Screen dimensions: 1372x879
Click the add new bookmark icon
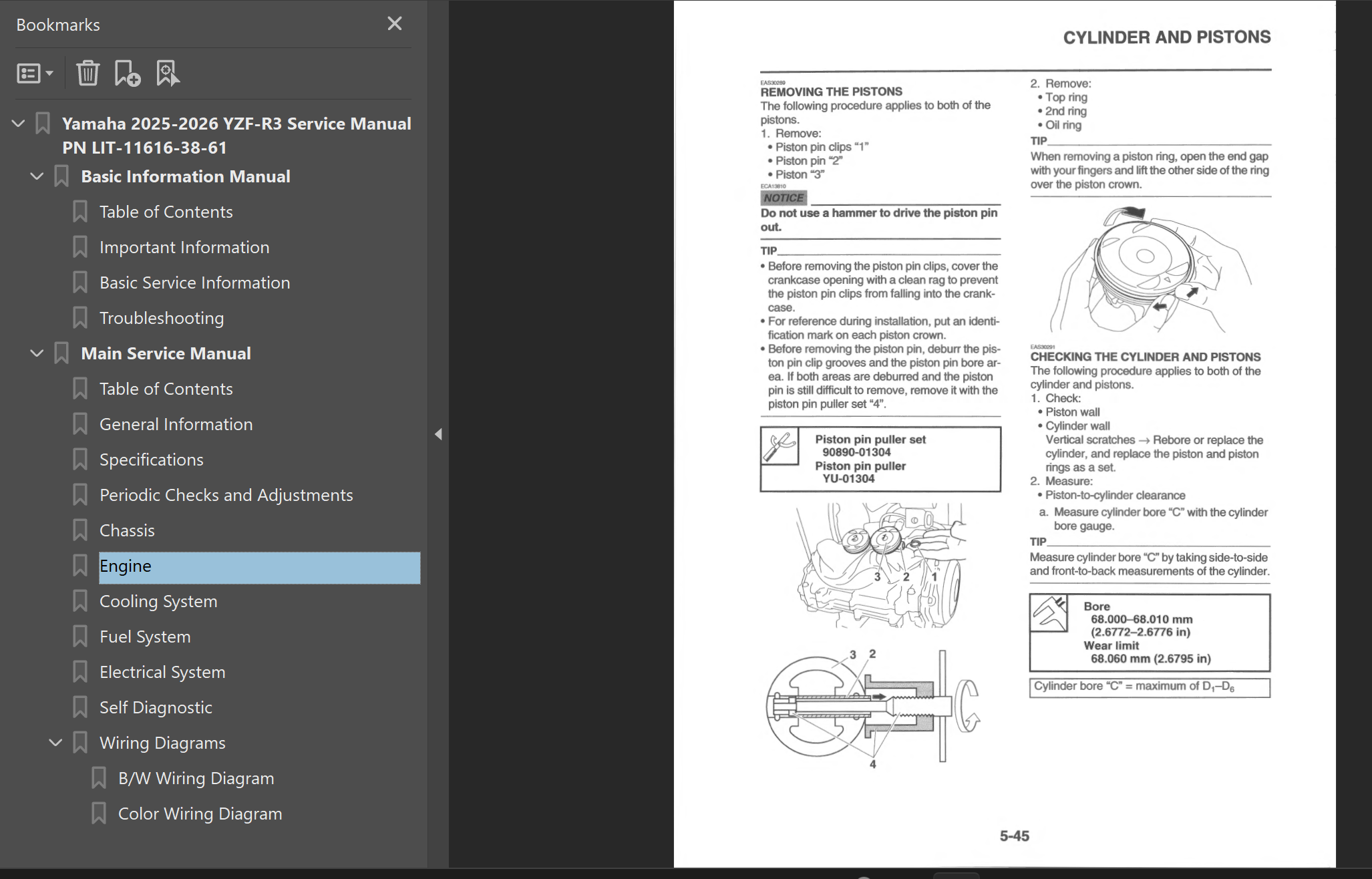pyautogui.click(x=127, y=73)
